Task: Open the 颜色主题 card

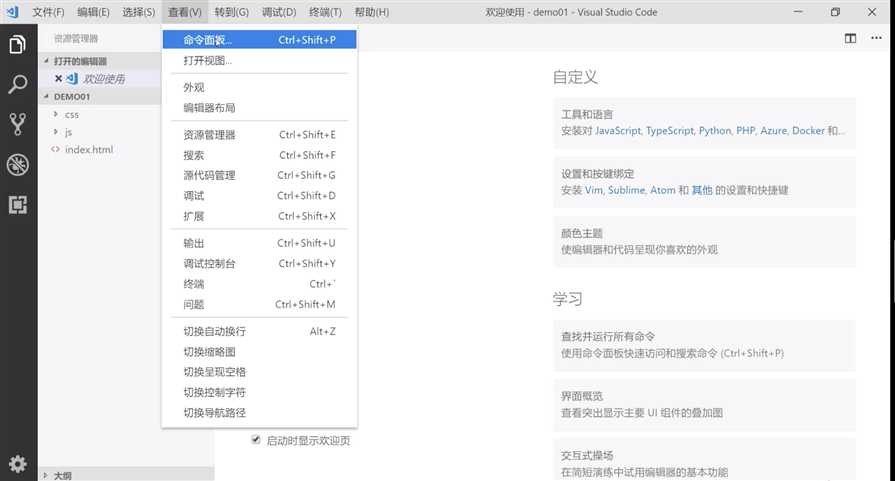Action: coord(704,241)
